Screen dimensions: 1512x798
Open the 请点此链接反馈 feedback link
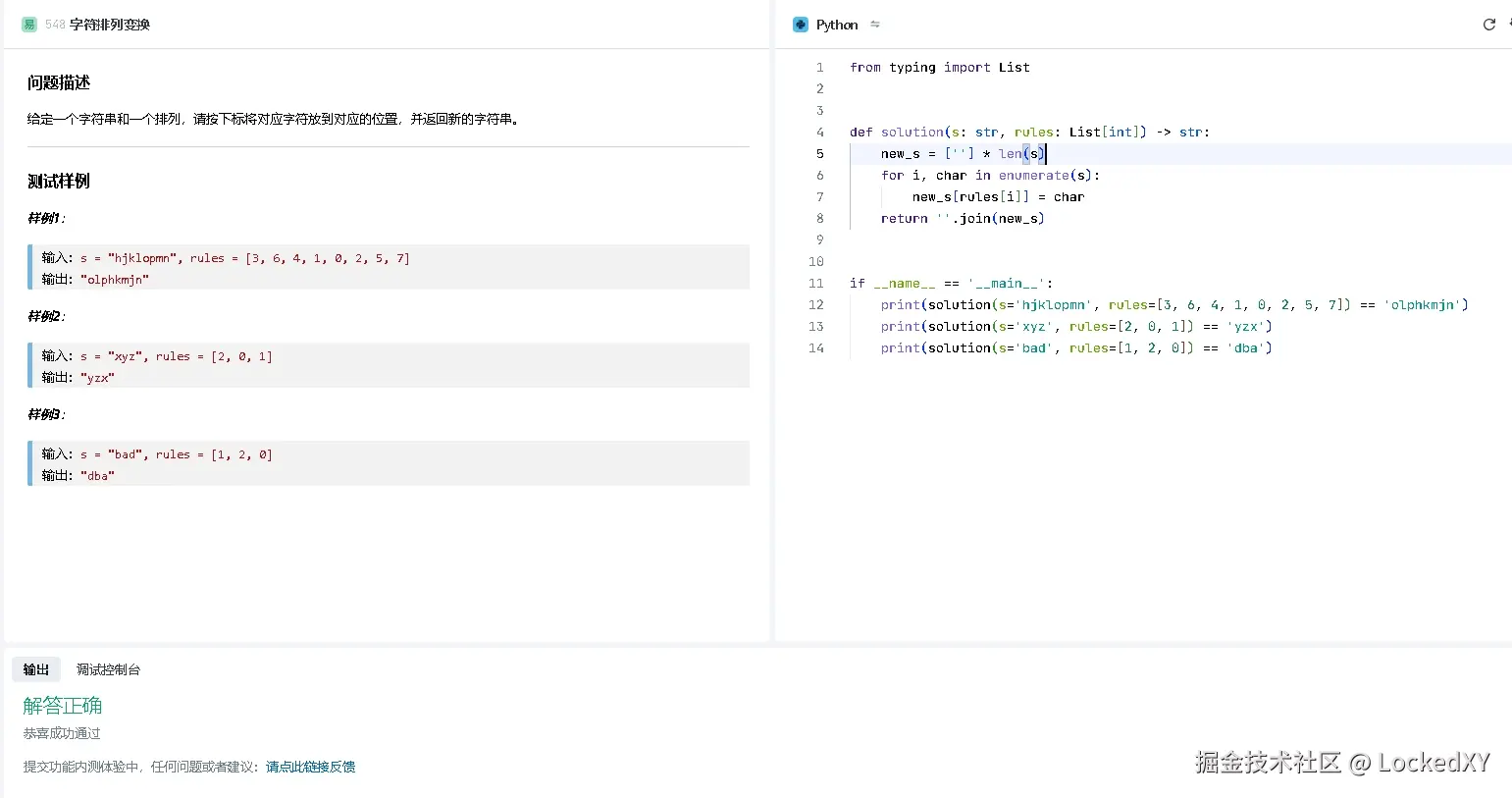tap(310, 767)
